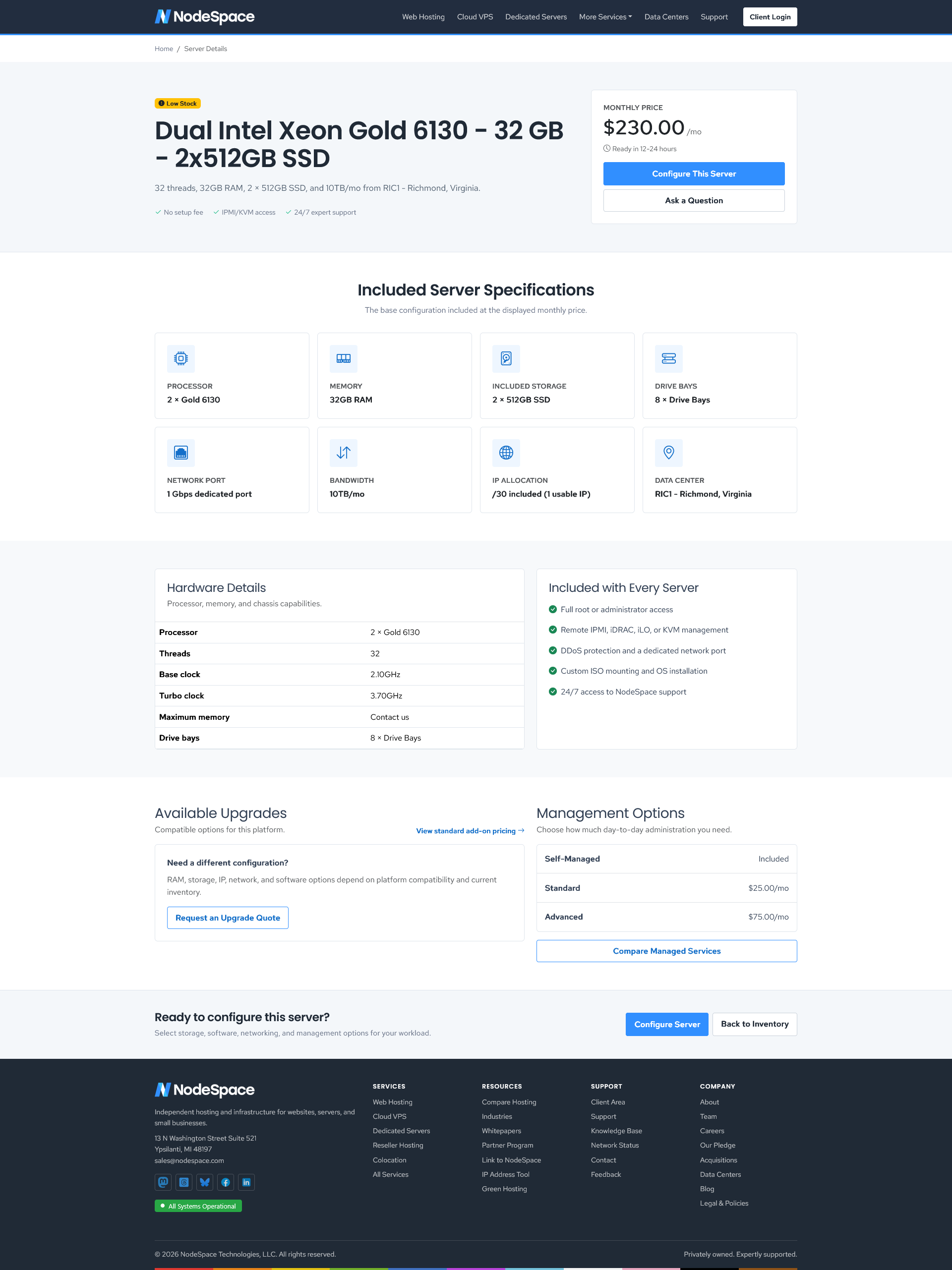Click the Turbo clock value 3.70GHz
The image size is (952, 1270).
[x=386, y=696]
